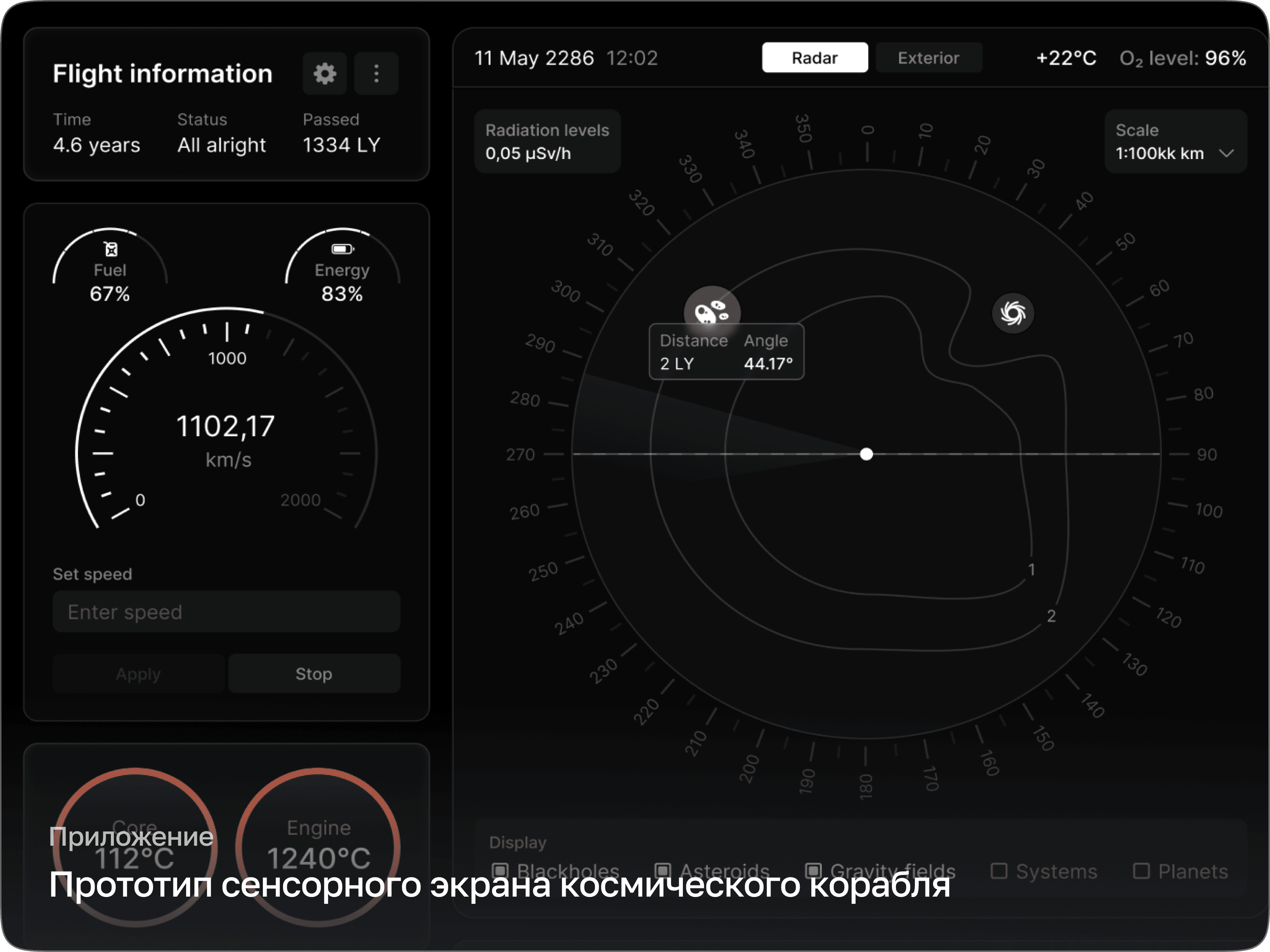Viewport: 1270px width, 952px height.
Task: Click the speedometer gauge at 1000 mark
Action: pyautogui.click(x=227, y=358)
